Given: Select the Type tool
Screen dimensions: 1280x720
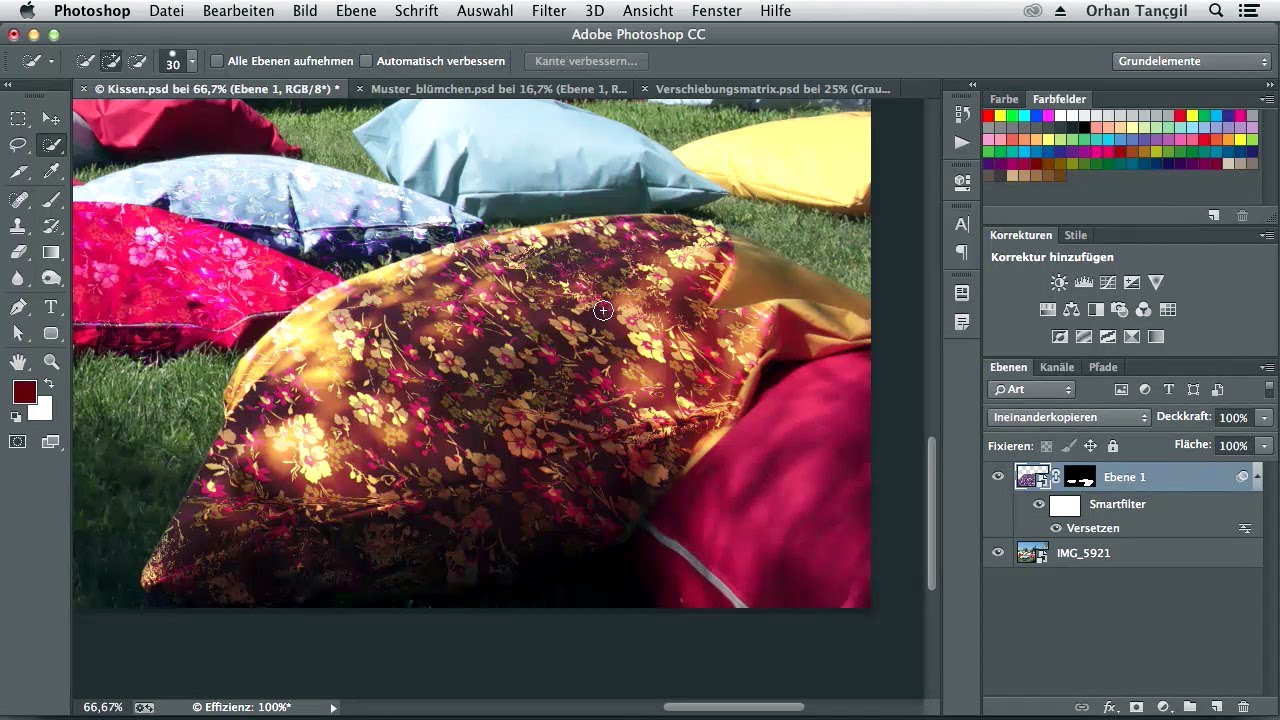Looking at the screenshot, I should pyautogui.click(x=52, y=307).
